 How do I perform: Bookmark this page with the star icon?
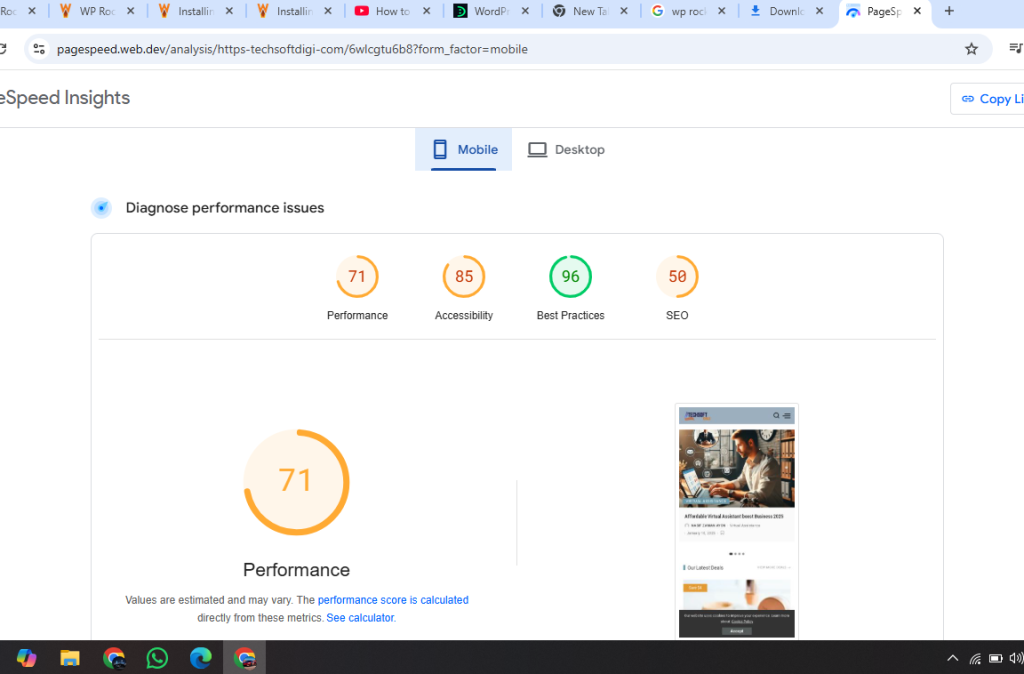tap(971, 49)
